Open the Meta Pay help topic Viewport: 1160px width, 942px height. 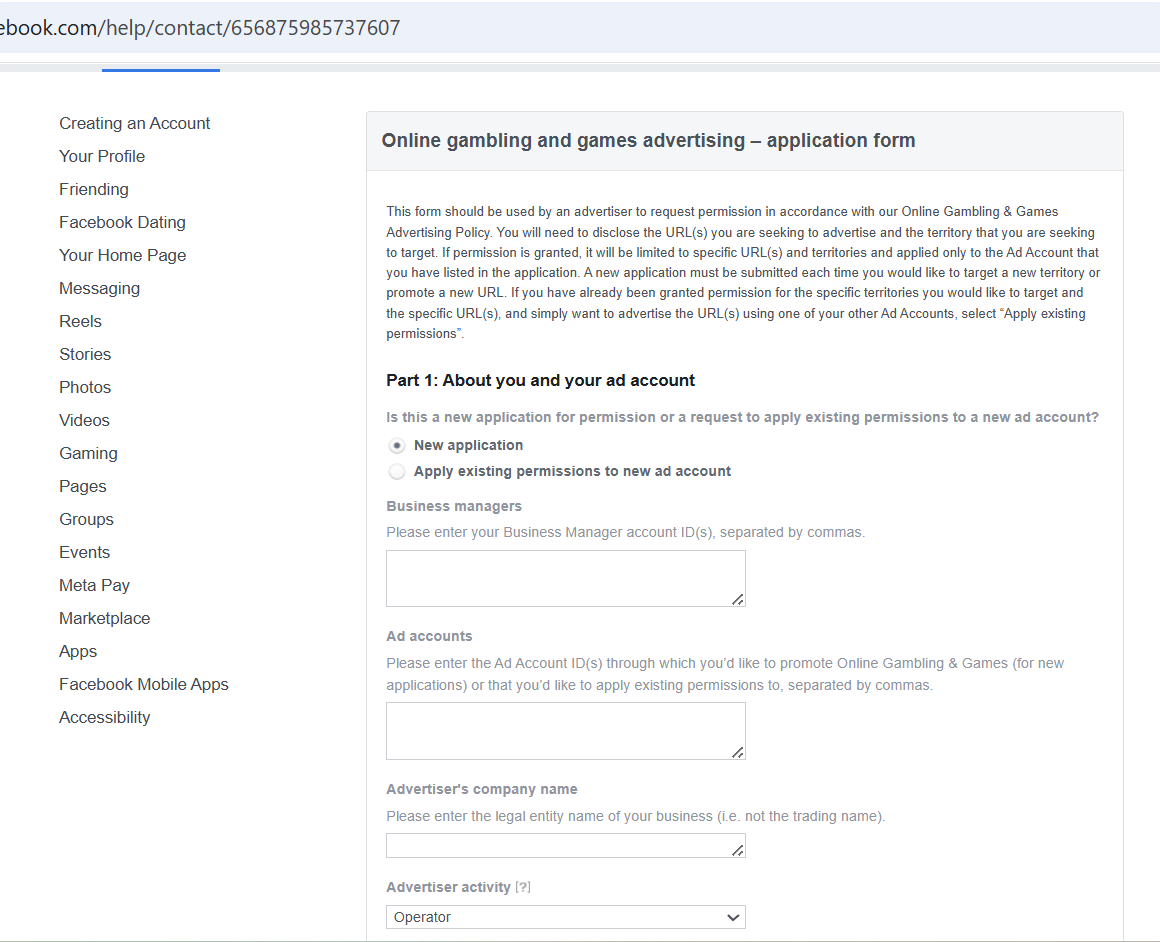pyautogui.click(x=94, y=586)
